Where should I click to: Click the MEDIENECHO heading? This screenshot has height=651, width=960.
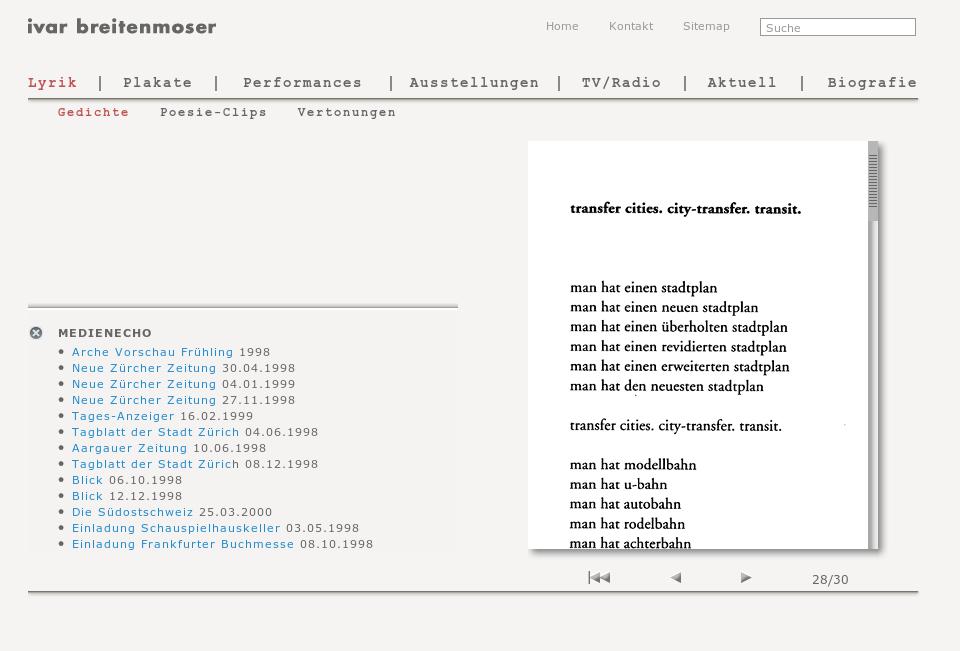105,333
